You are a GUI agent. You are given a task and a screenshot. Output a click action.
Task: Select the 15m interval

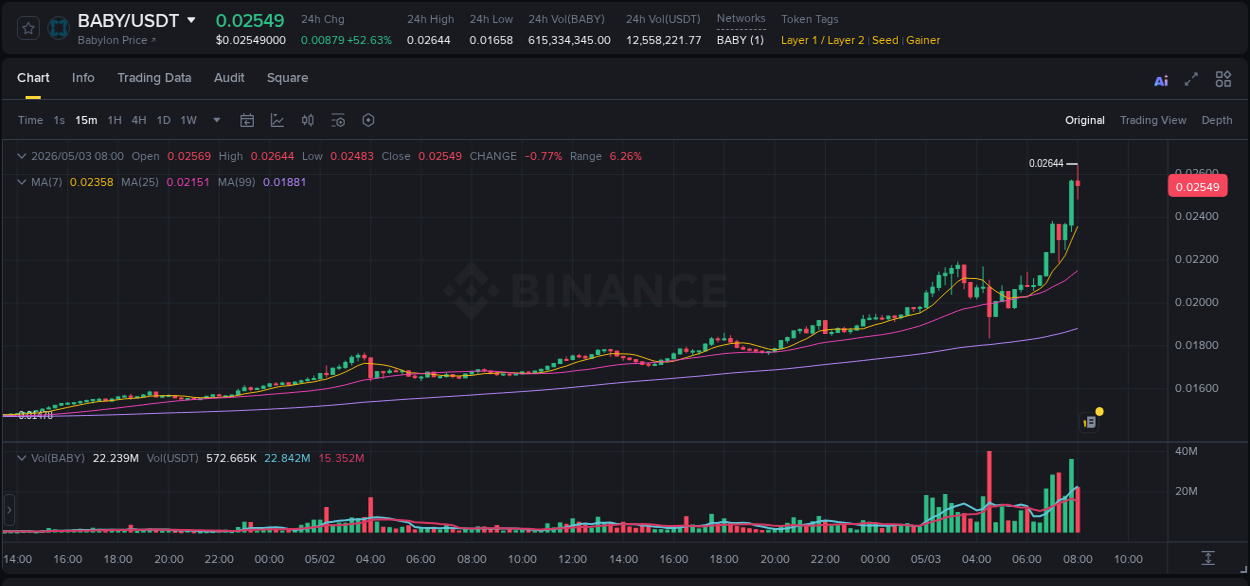pos(86,120)
